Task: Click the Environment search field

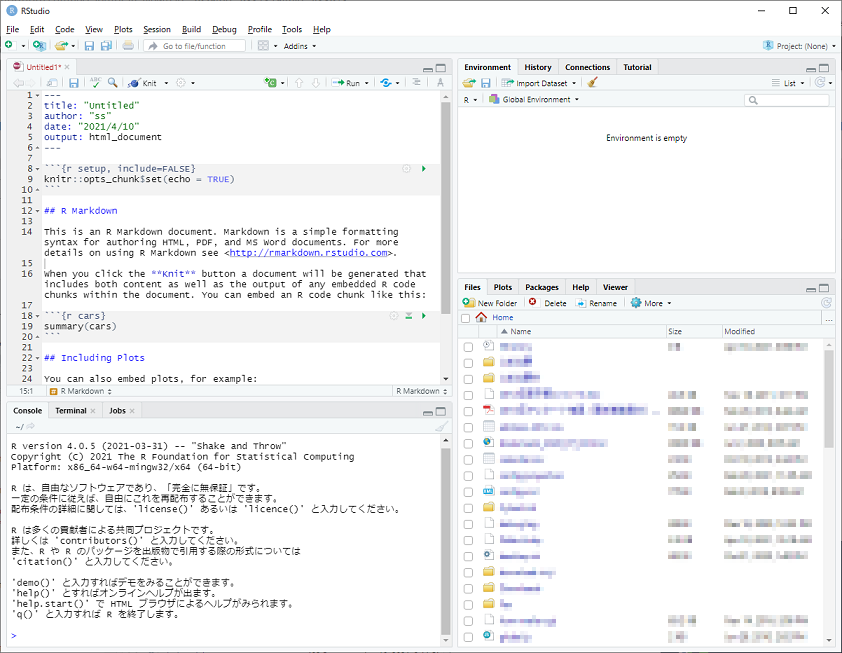Action: coord(787,100)
